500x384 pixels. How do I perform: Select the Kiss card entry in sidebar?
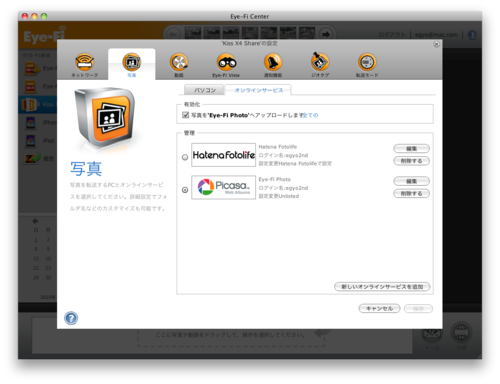pos(38,104)
